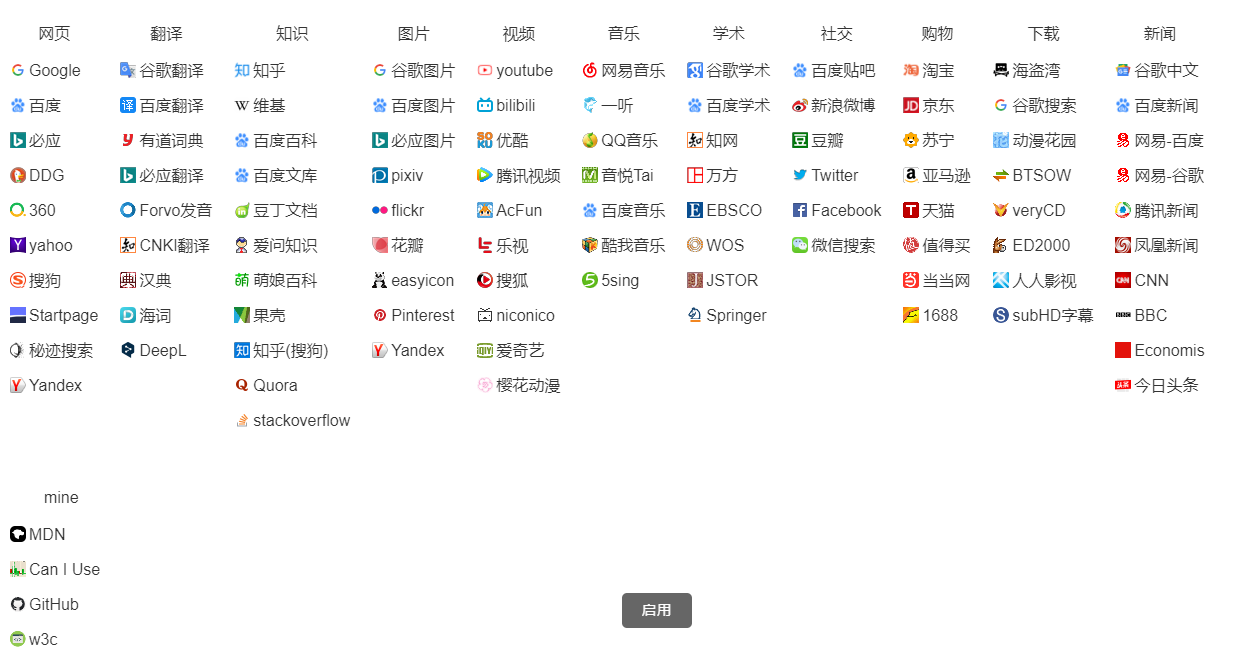Viewport: 1236px width, 649px height.
Task: Click the Google icon in the 网页 column
Action: coord(17,71)
